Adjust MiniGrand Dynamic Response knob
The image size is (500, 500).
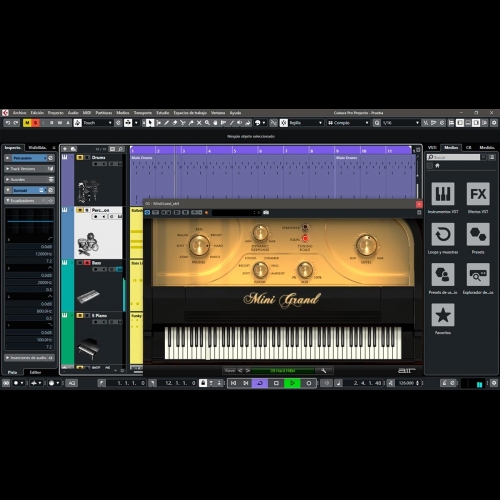260,233
